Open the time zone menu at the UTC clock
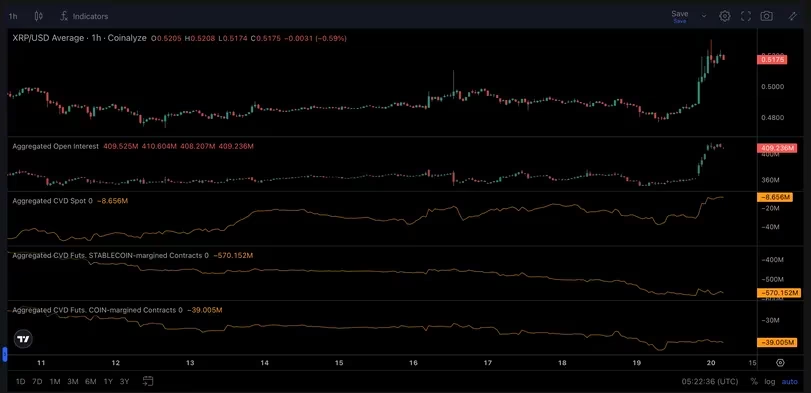Viewport: 811px width, 393px height. (710, 382)
